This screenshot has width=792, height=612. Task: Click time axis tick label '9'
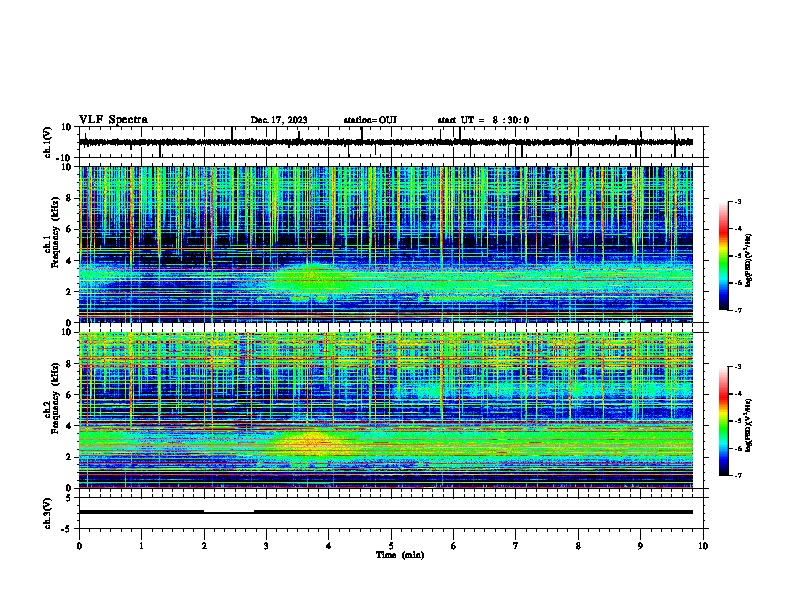pyautogui.click(x=640, y=546)
